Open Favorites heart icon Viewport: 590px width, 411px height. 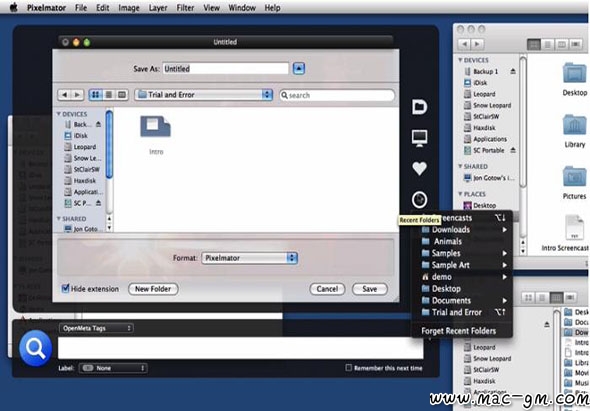419,168
